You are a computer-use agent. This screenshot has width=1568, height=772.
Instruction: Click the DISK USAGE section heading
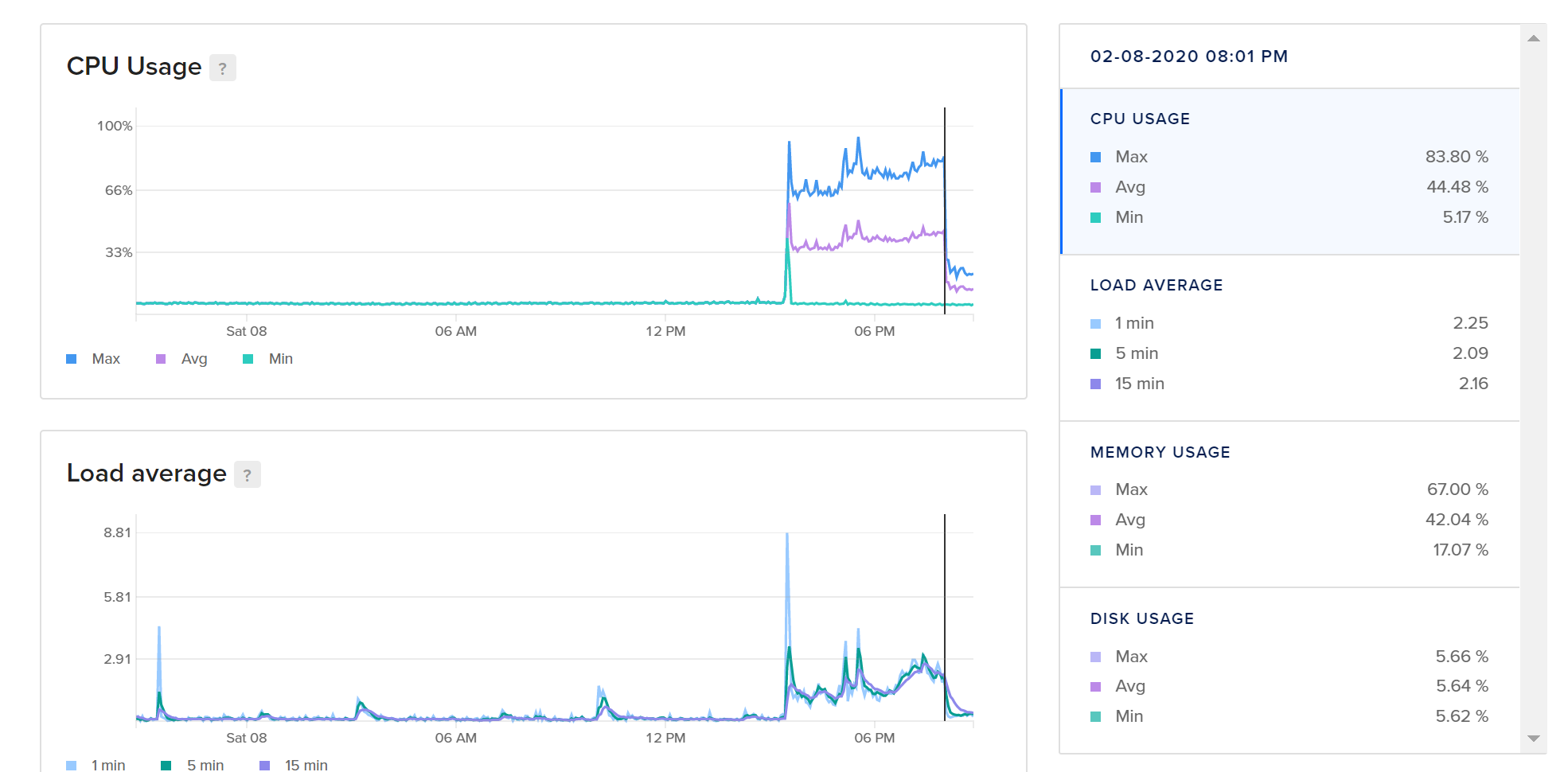click(x=1142, y=618)
